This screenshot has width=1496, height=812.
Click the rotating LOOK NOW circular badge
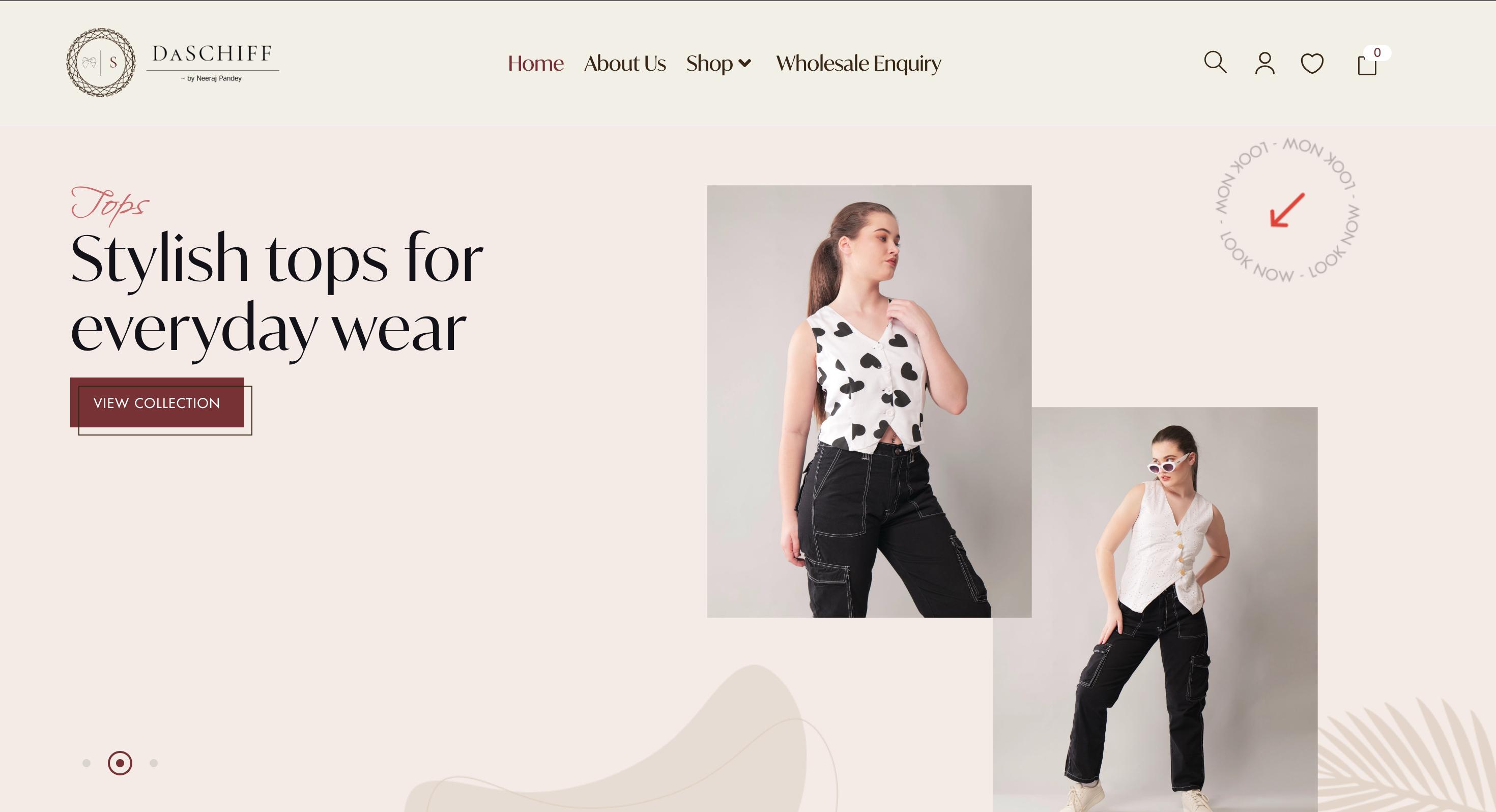1287,210
